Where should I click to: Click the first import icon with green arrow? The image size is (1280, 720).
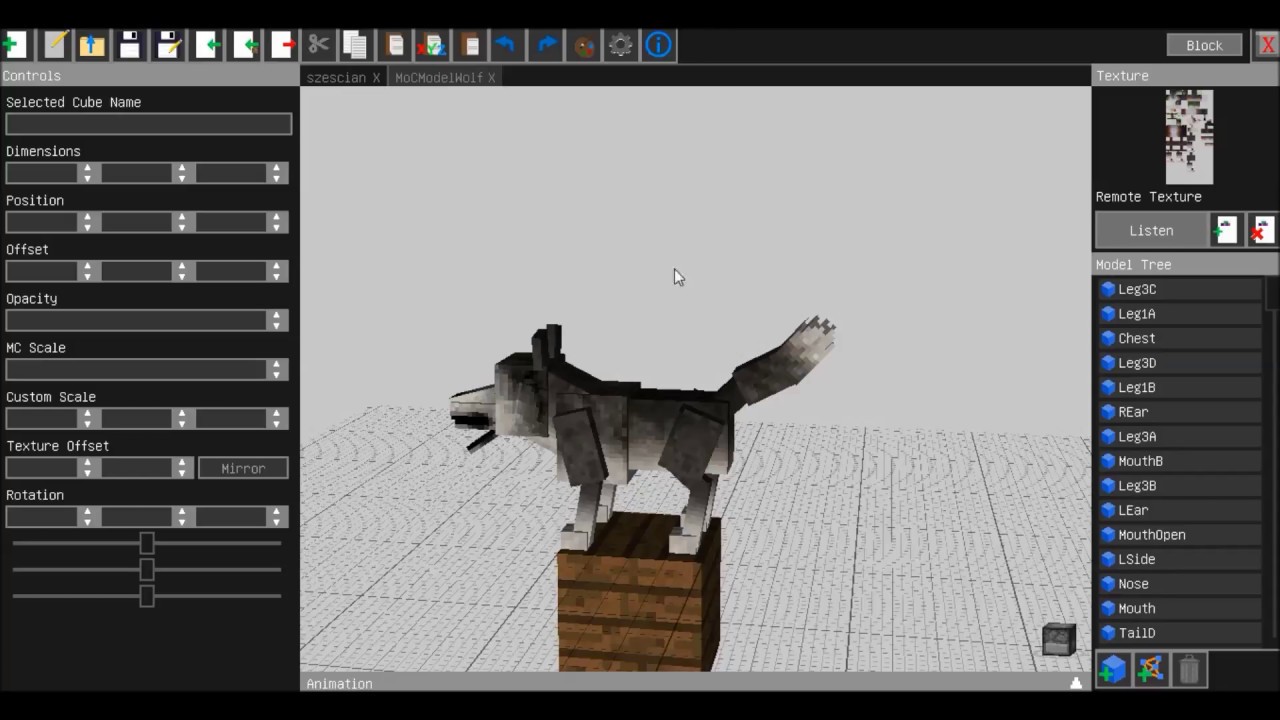208,45
